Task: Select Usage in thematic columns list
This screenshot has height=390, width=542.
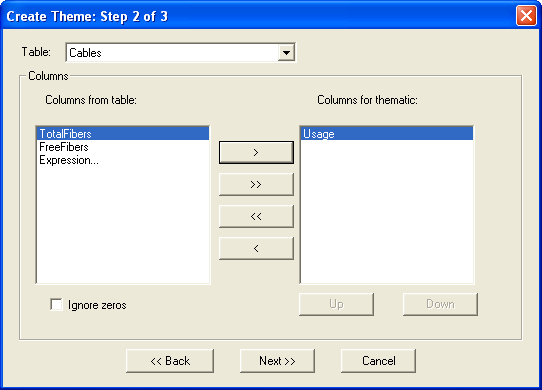Action: click(x=386, y=133)
